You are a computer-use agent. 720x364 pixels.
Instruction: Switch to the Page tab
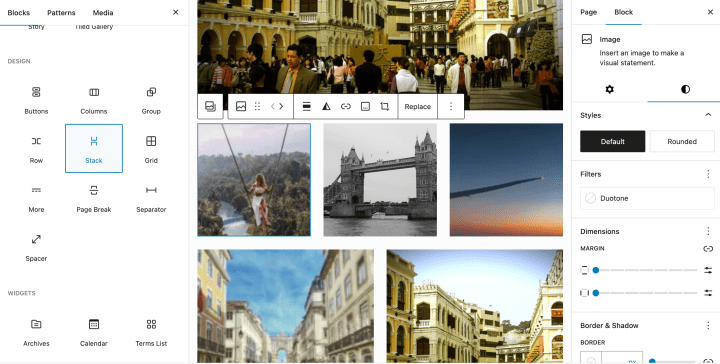pyautogui.click(x=588, y=12)
